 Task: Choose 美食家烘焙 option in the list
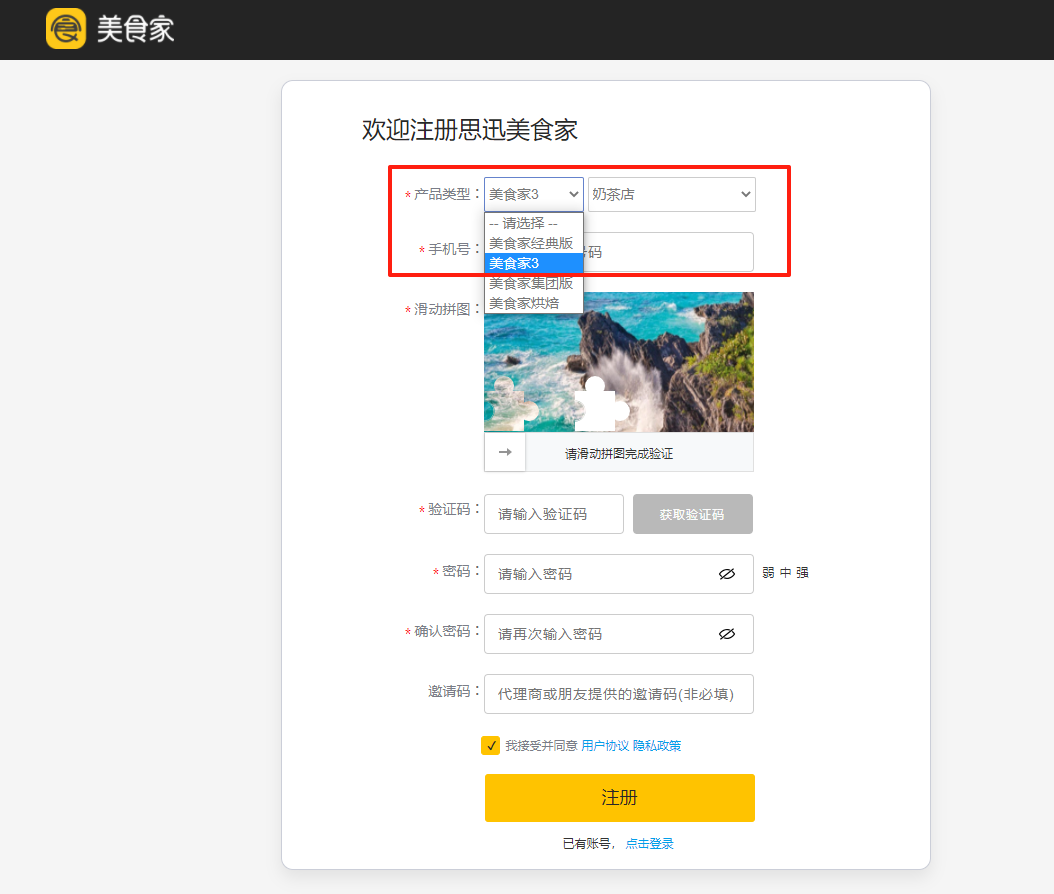pos(525,303)
